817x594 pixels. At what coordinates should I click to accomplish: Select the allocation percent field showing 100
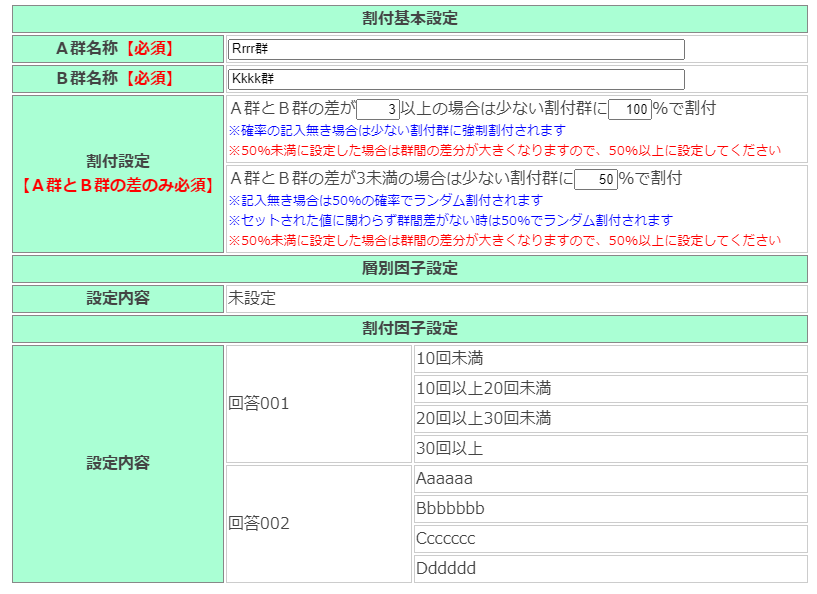coord(629,109)
